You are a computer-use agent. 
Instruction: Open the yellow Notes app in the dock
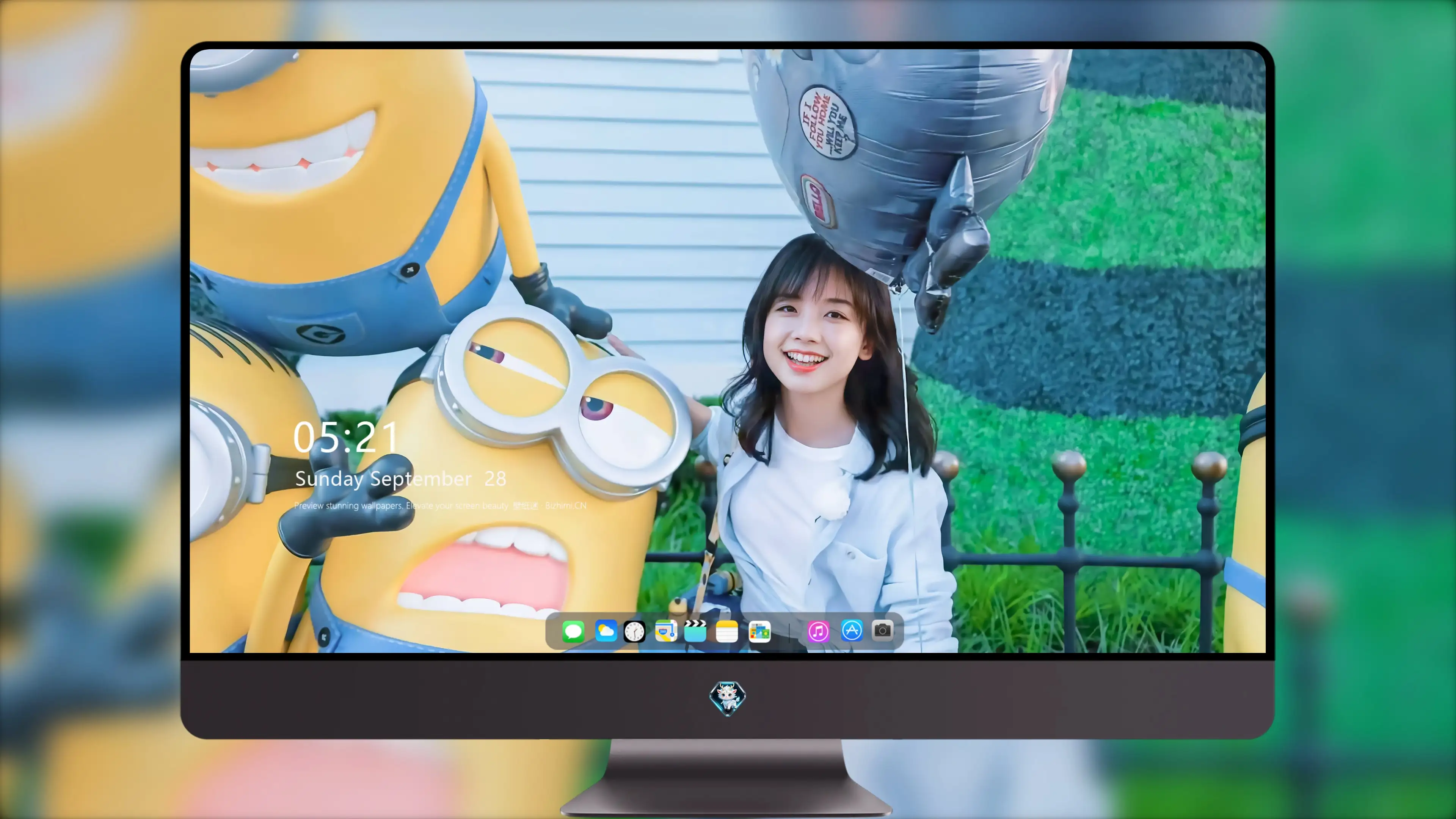[x=727, y=631]
